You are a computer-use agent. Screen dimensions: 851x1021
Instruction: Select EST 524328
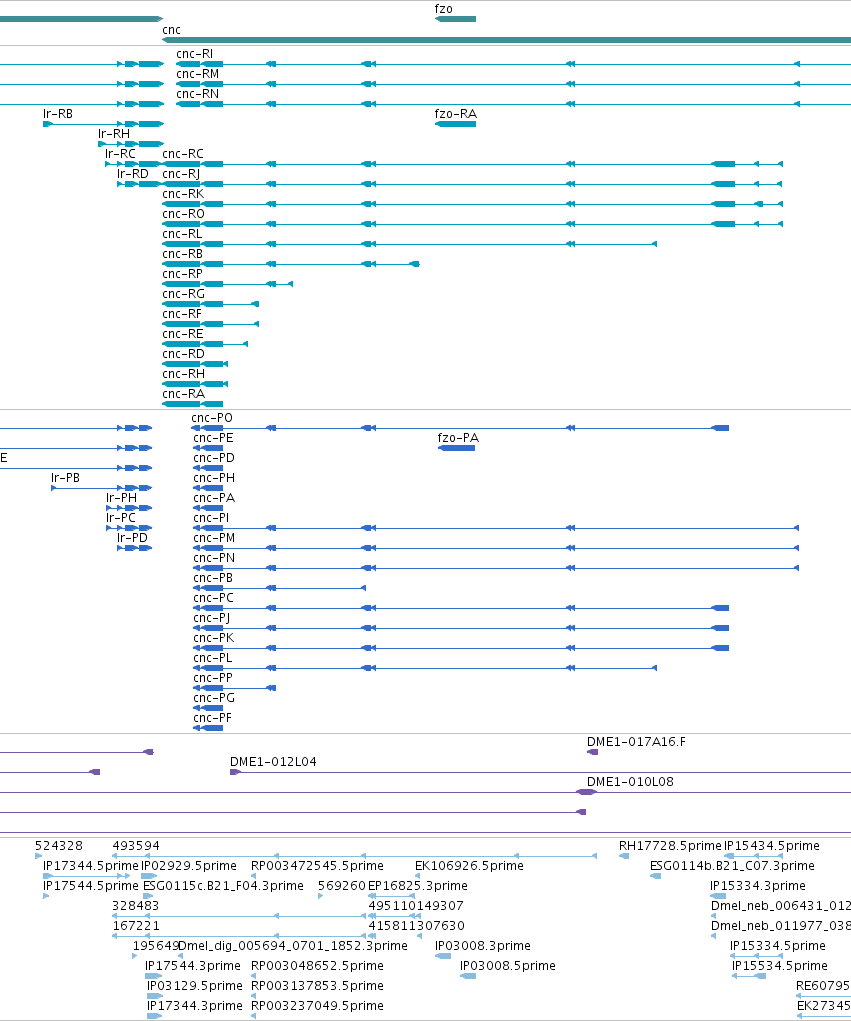pos(59,846)
